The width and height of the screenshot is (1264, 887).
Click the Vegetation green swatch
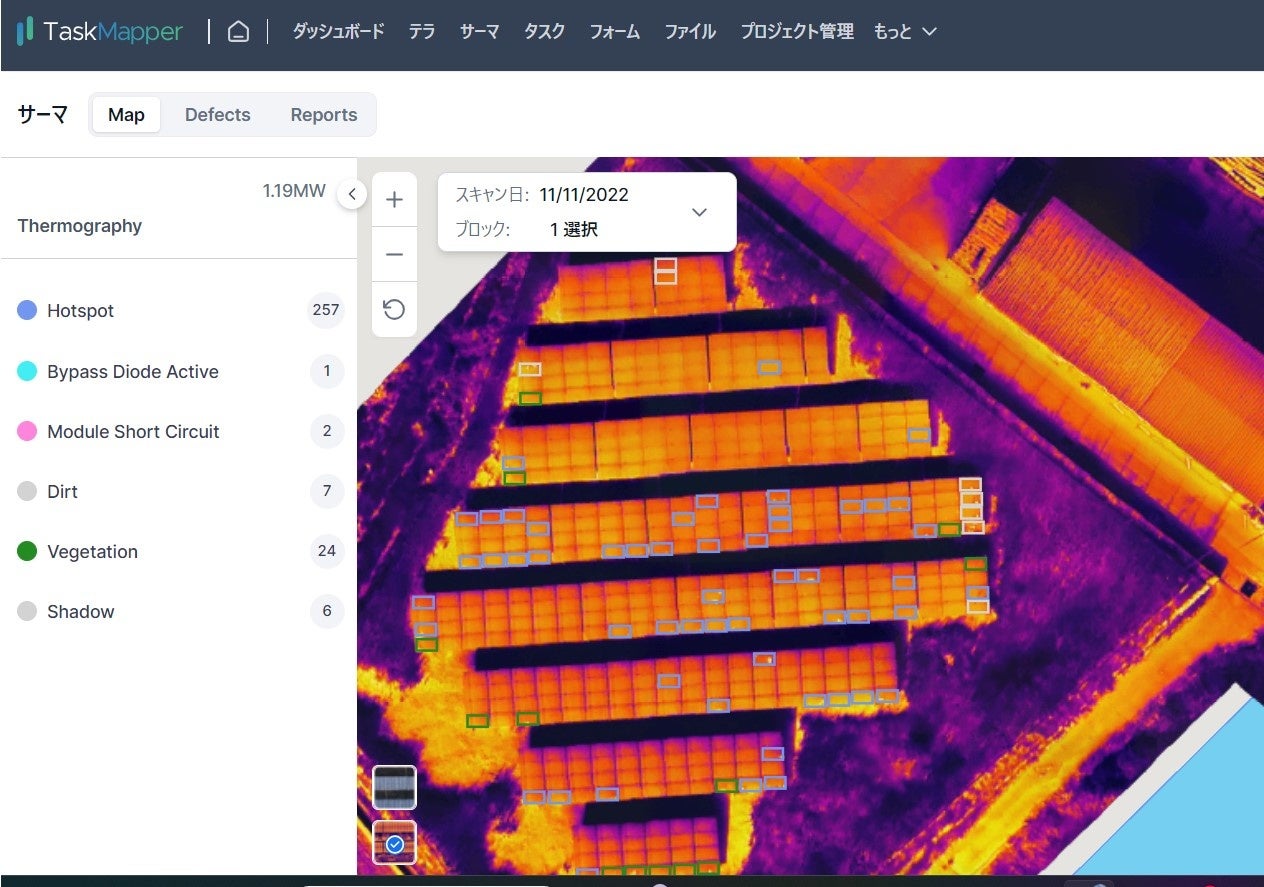coord(28,551)
